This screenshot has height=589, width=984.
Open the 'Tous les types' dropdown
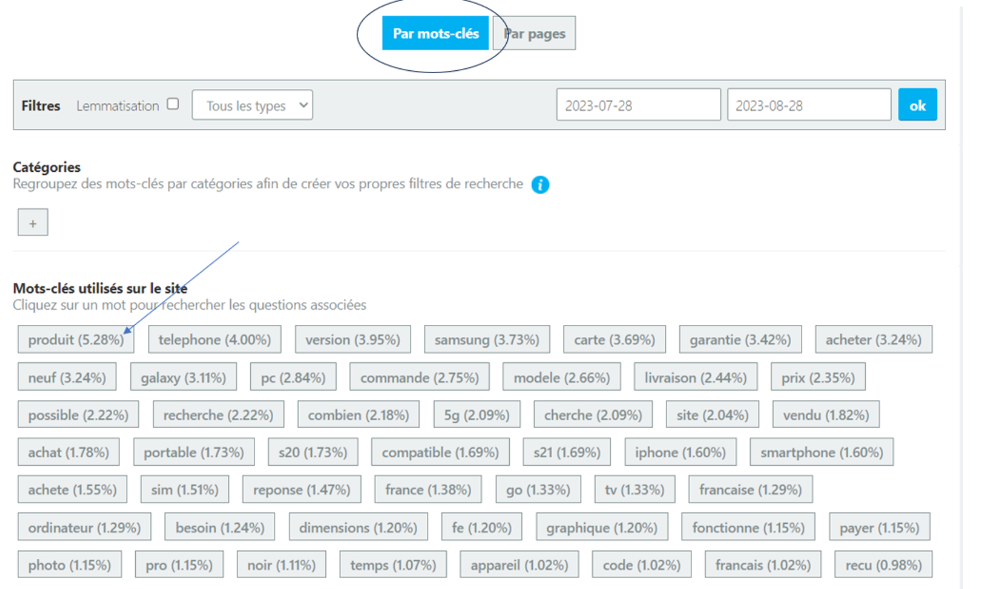click(252, 106)
